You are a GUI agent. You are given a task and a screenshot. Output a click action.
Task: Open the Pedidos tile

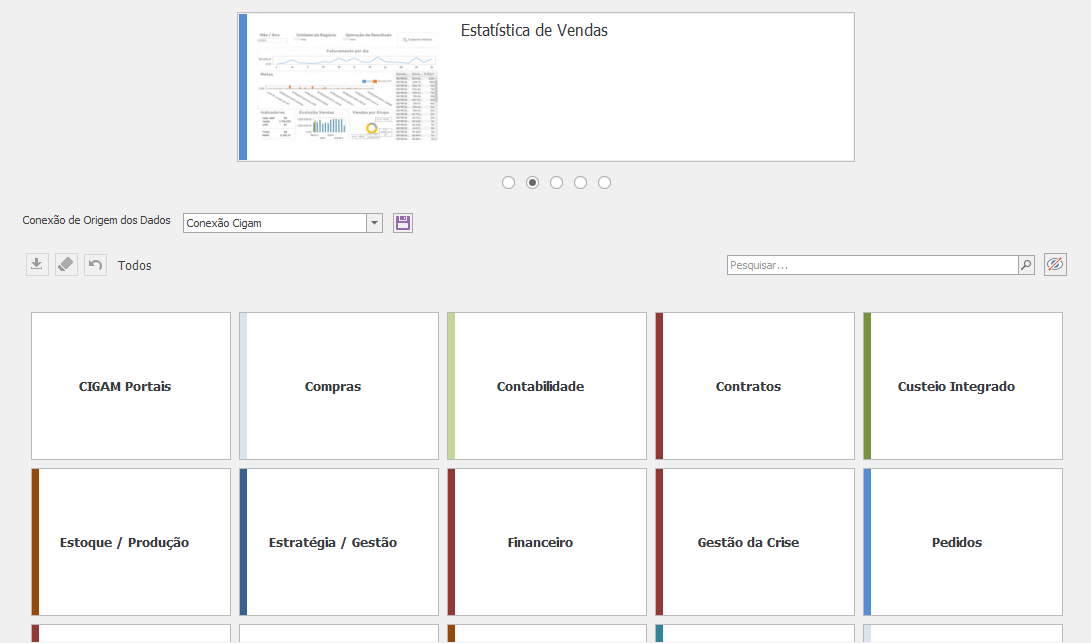pyautogui.click(x=963, y=541)
